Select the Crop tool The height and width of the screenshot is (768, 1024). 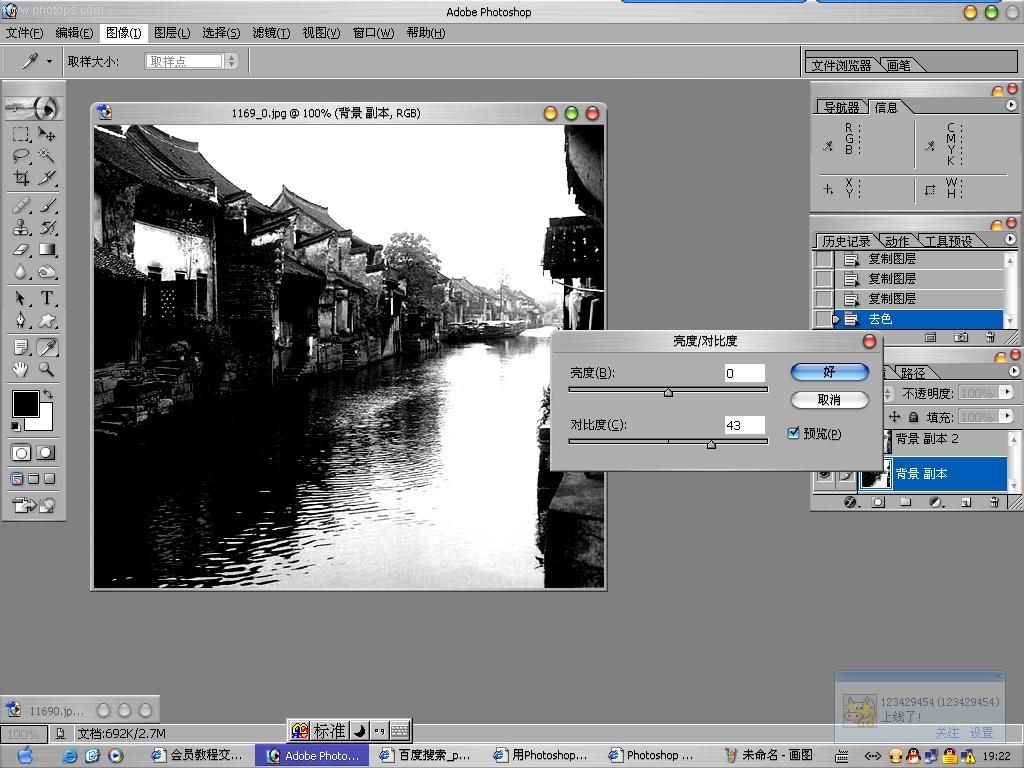pos(21,177)
